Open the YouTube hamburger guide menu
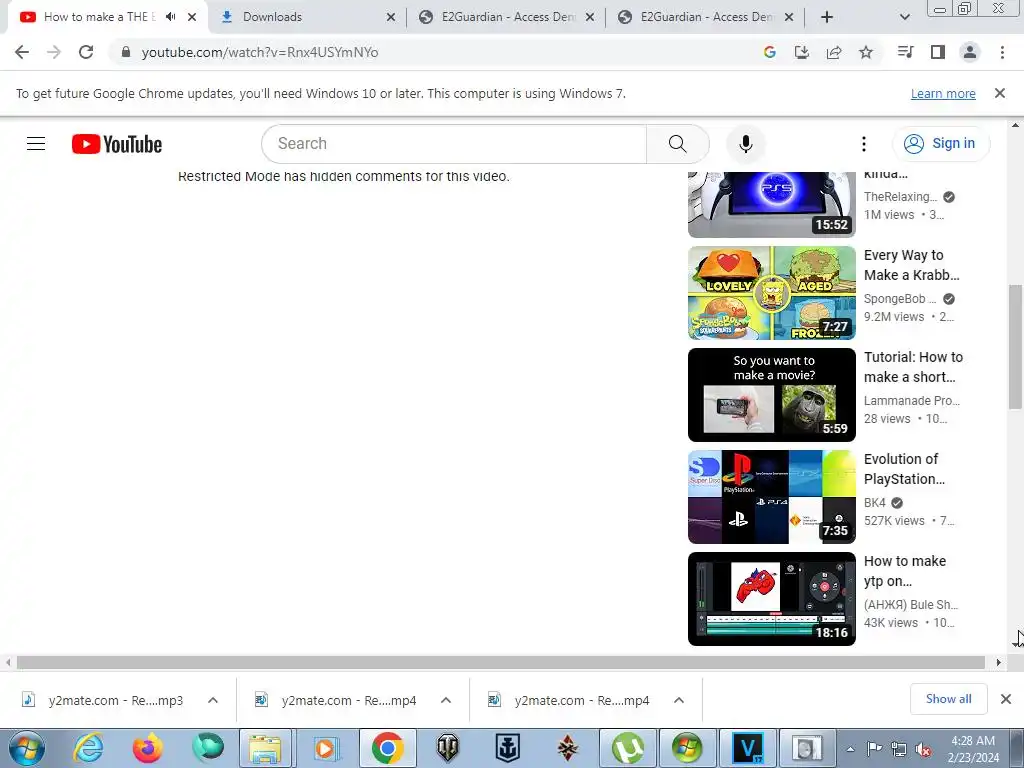The height and width of the screenshot is (768, 1024). (36, 144)
